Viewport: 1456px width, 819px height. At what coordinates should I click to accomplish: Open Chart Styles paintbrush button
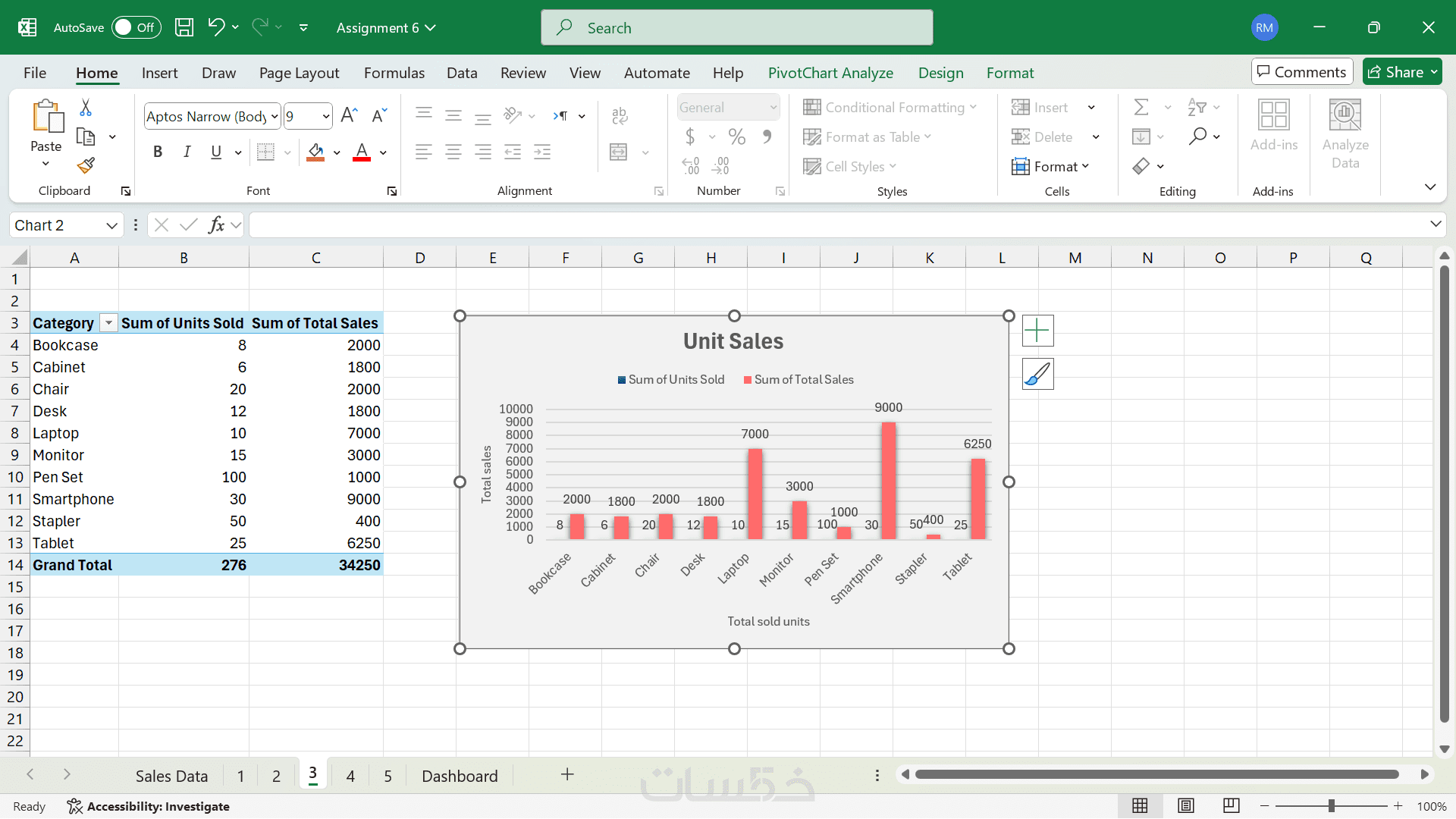(x=1037, y=374)
